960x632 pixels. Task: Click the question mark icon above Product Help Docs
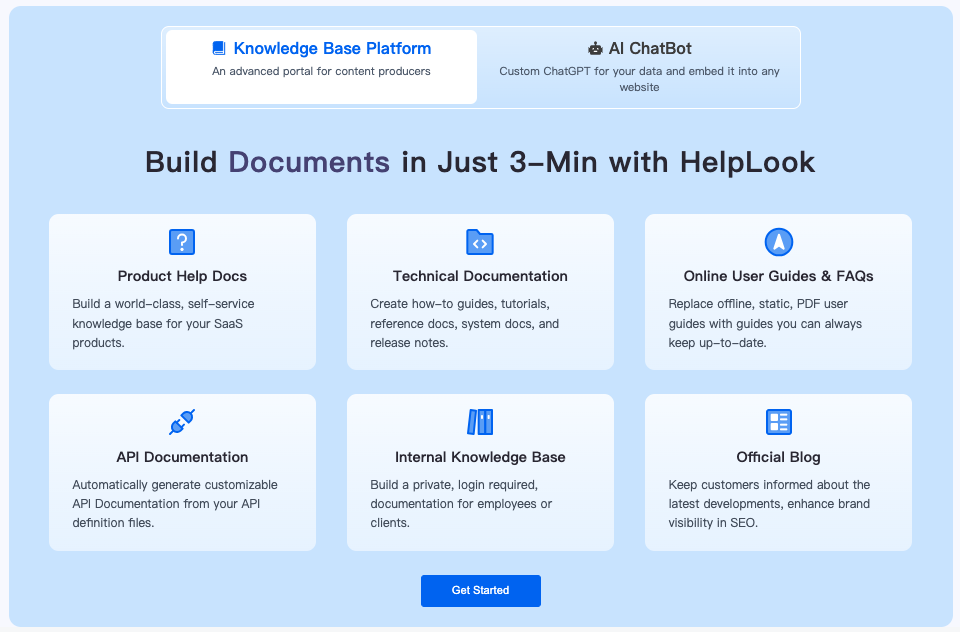point(181,241)
